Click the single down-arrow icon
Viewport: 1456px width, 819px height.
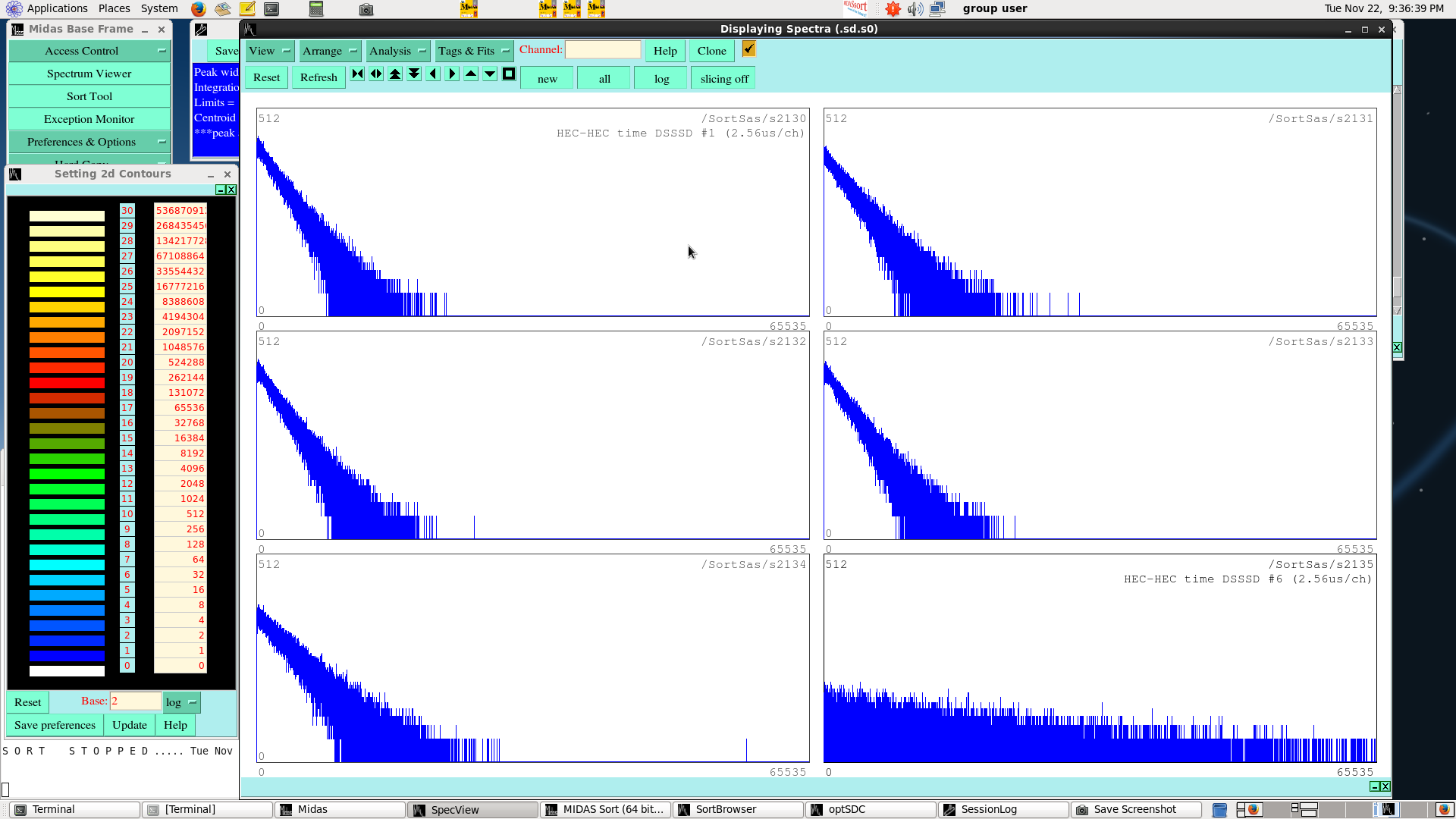click(490, 74)
